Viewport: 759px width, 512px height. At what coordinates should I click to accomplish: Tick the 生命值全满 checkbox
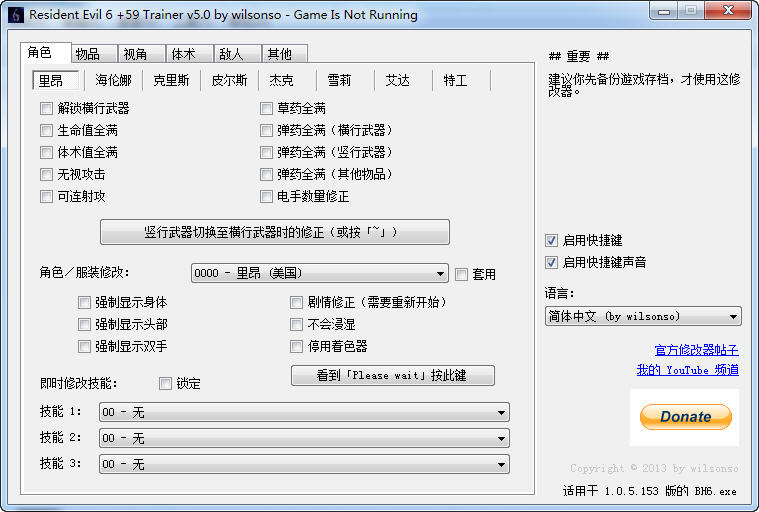46,130
